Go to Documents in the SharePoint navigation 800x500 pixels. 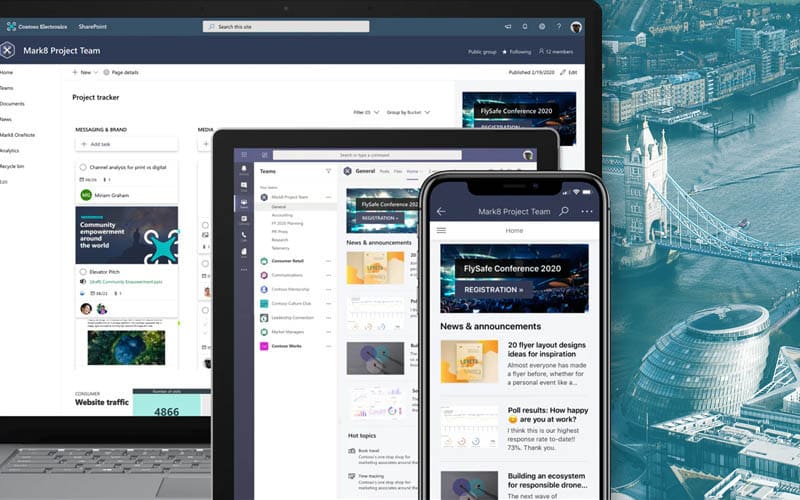[x=12, y=104]
